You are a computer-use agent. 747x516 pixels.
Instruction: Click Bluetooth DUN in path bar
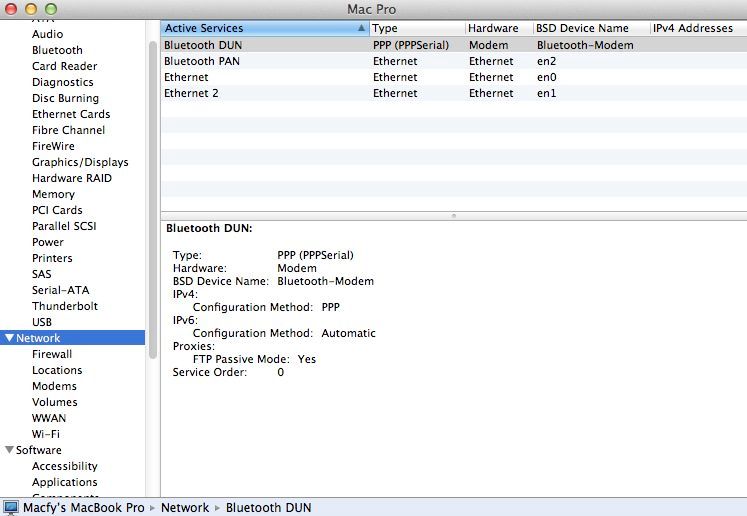point(268,508)
